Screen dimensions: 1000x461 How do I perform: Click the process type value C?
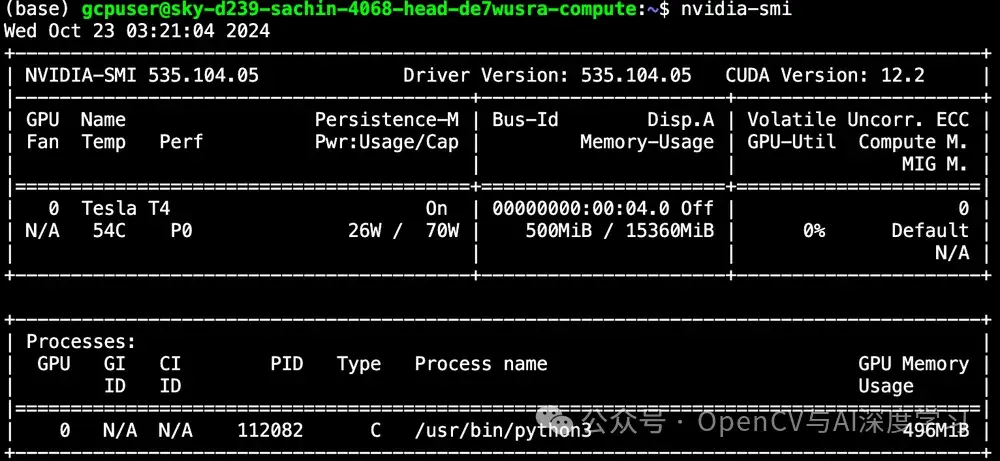(376, 430)
